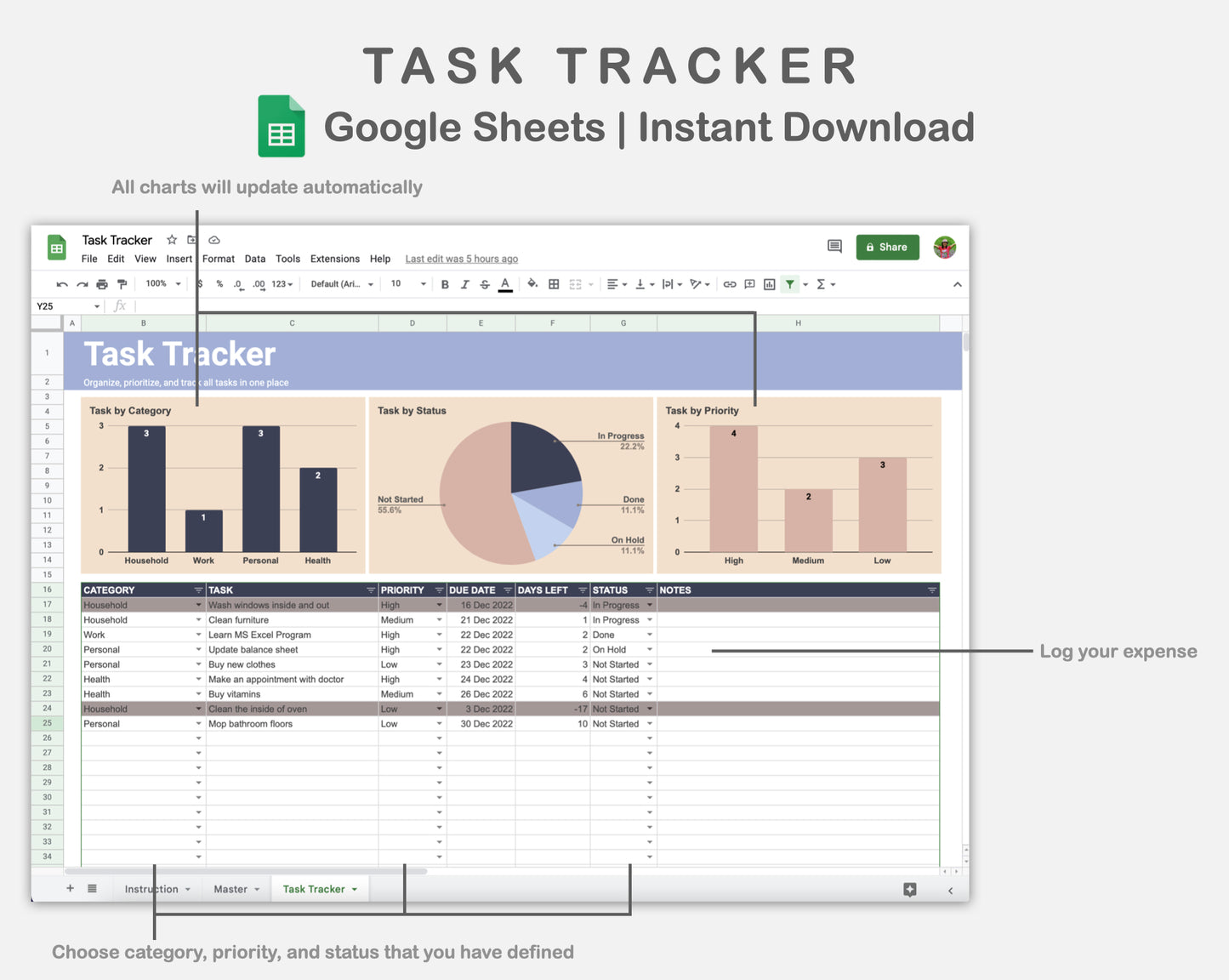
Task: Click the Print icon
Action: point(100,283)
